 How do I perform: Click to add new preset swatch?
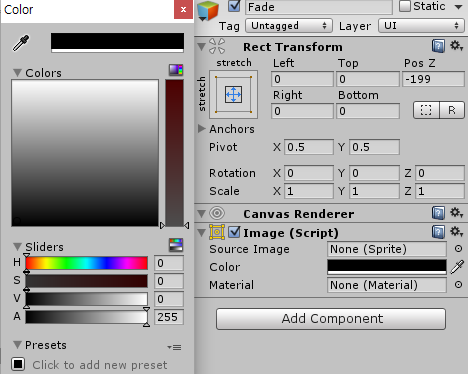(18, 364)
